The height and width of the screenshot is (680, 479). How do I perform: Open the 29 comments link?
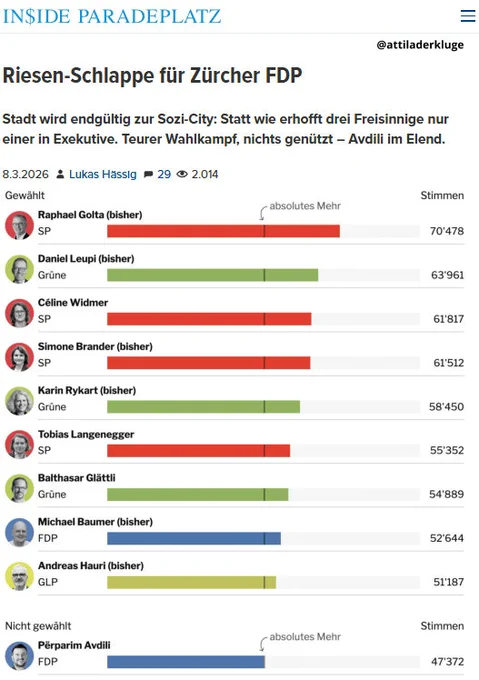(x=164, y=174)
